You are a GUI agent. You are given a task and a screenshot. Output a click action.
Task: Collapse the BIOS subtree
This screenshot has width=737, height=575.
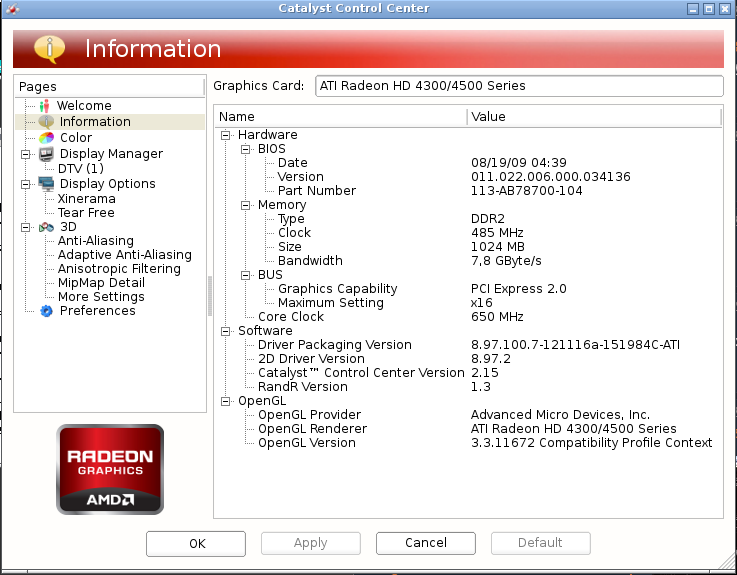[x=245, y=150]
